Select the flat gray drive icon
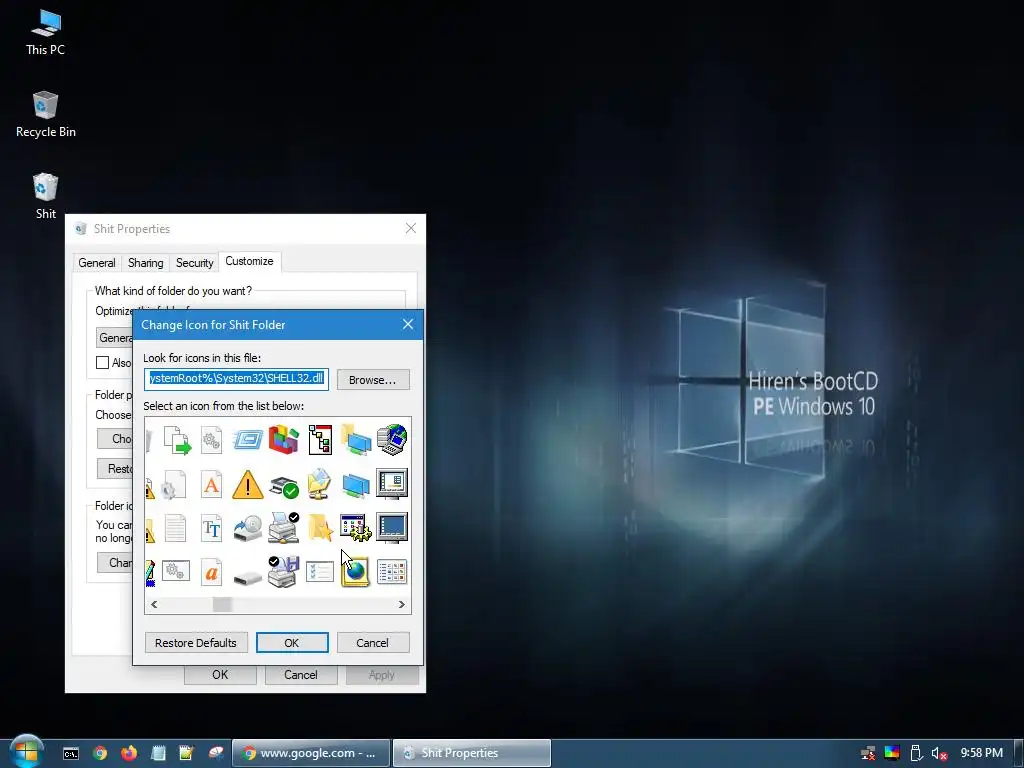Viewport: 1024px width, 768px height. 248,578
